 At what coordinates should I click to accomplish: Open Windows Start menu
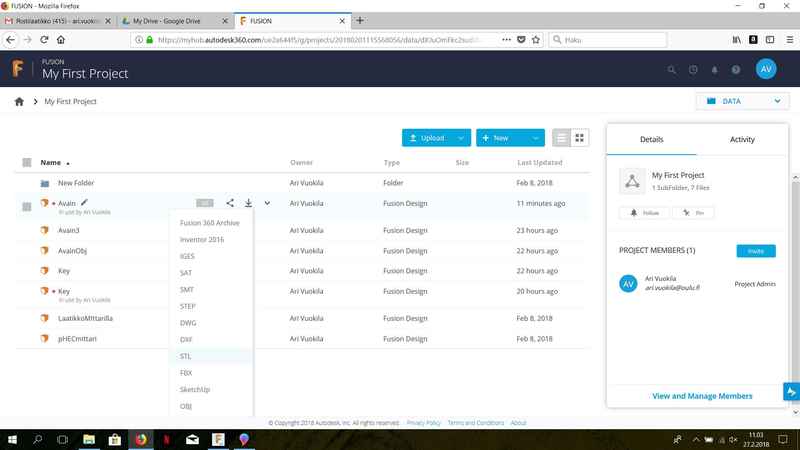coord(12,439)
